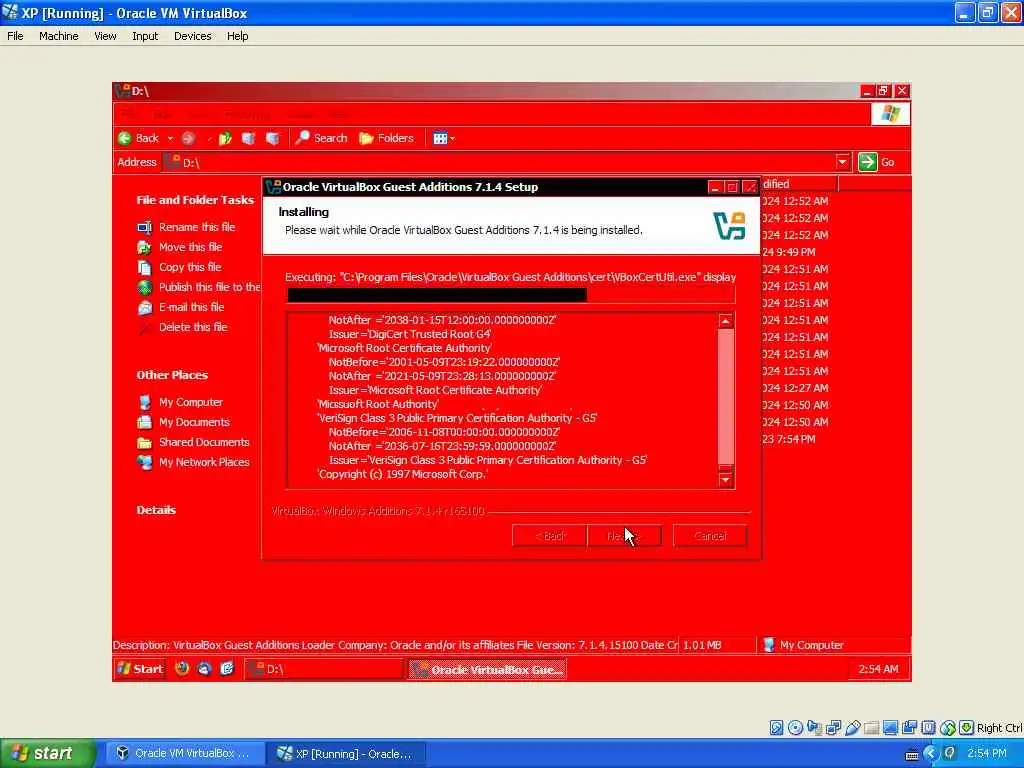This screenshot has height=768, width=1024.
Task: Click the network adapters status icon
Action: (x=833, y=728)
